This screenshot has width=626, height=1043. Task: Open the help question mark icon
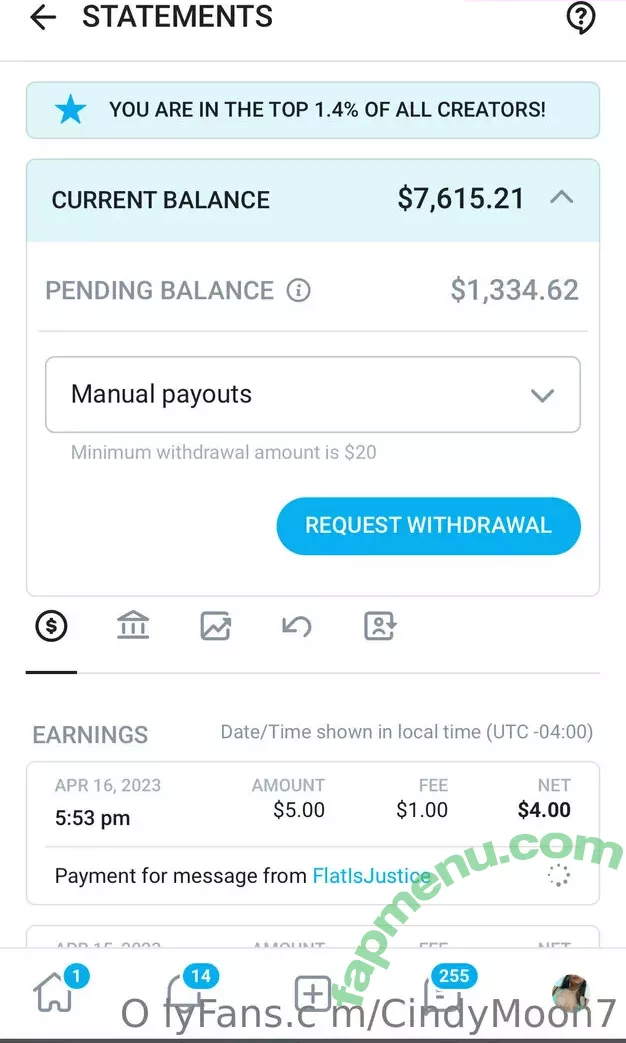tap(581, 18)
